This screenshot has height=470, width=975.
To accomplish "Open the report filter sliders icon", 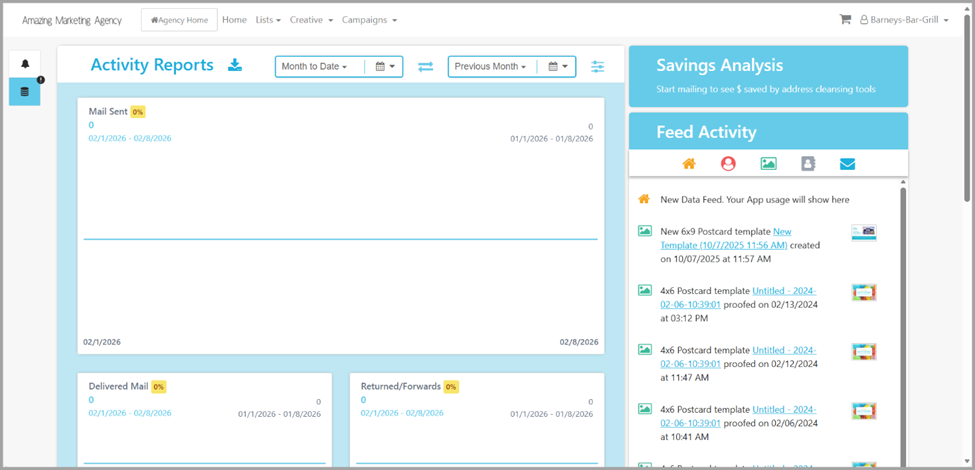I will click(597, 67).
